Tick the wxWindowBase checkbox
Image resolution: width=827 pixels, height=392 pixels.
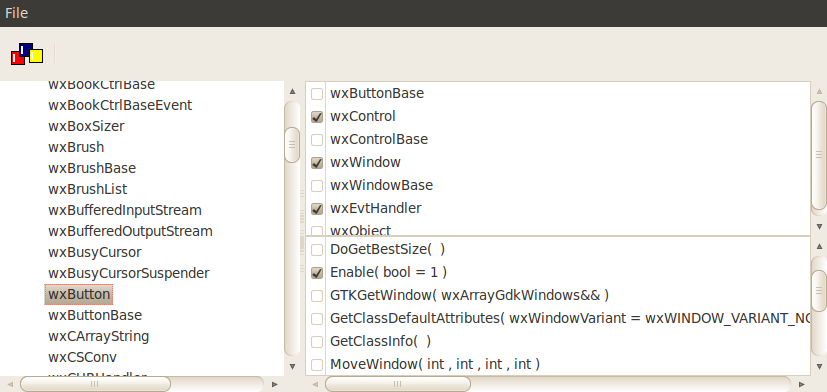coord(317,186)
